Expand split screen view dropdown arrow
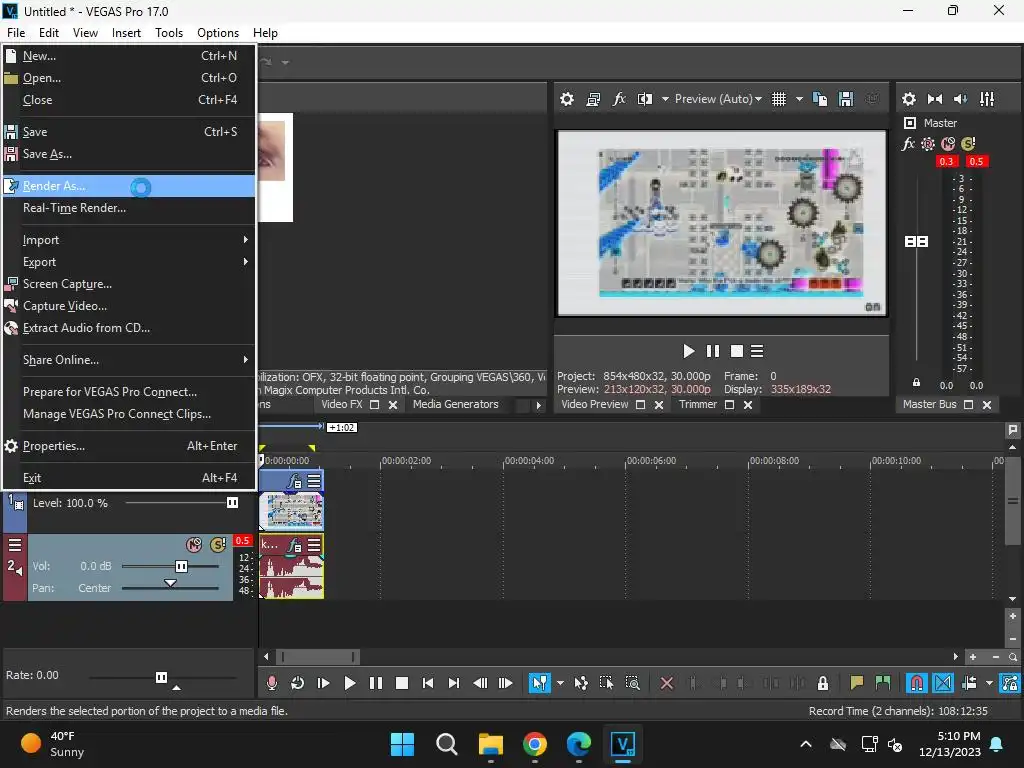This screenshot has width=1024, height=768. (665, 99)
